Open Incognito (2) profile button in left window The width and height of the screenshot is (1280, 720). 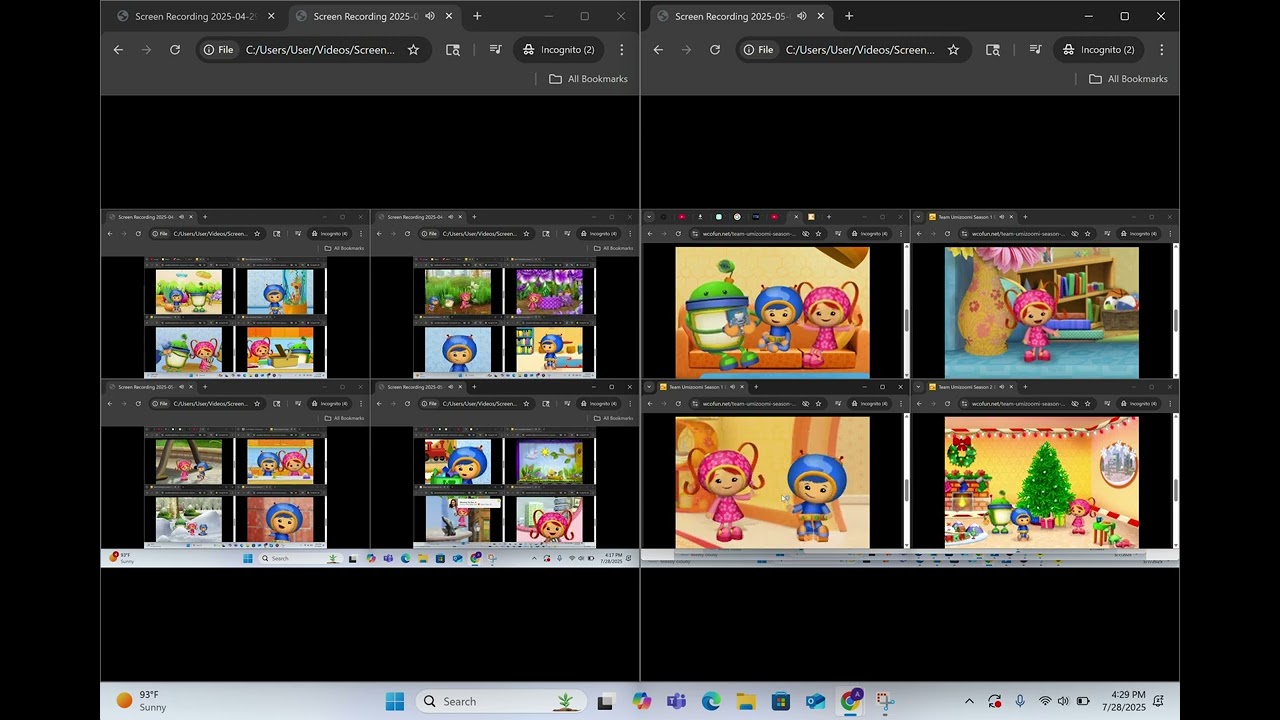(x=559, y=50)
